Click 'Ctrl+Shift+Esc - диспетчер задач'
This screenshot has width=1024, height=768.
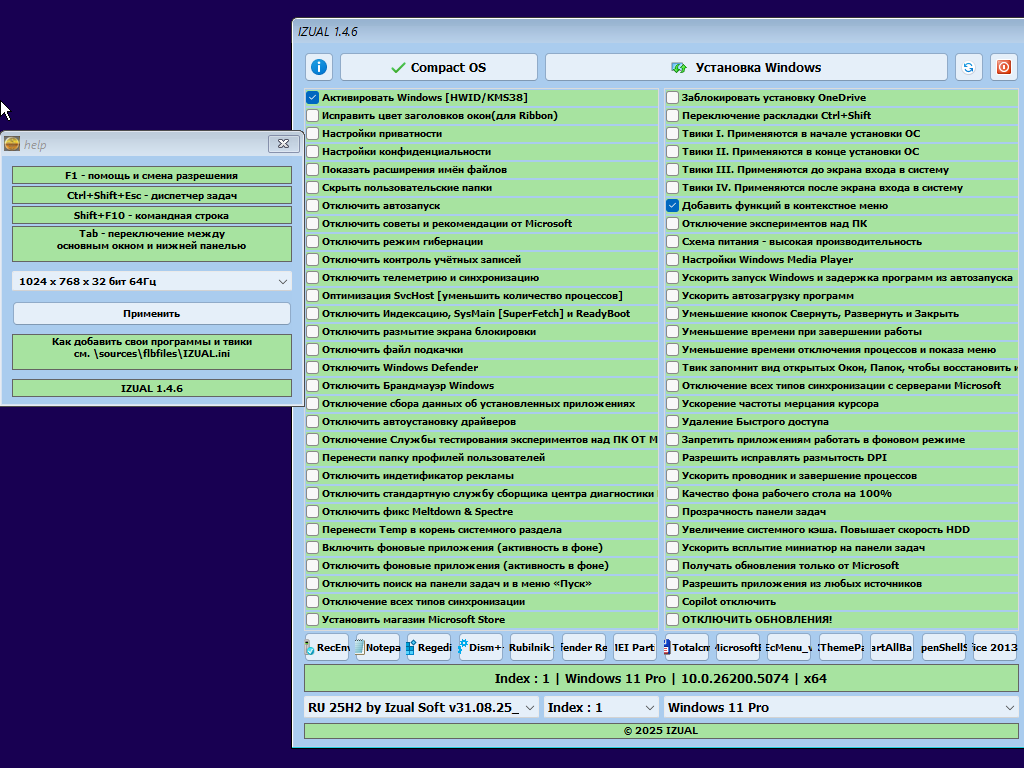point(152,195)
